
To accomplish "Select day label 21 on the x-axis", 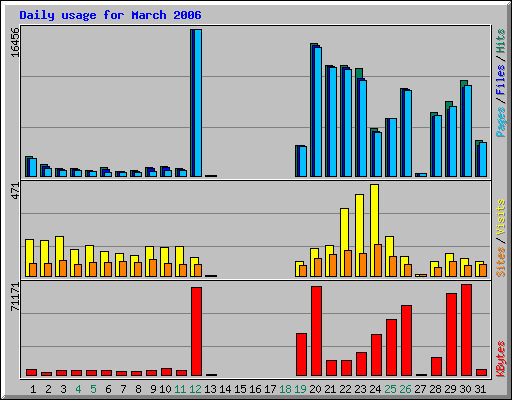I will pyautogui.click(x=330, y=389).
